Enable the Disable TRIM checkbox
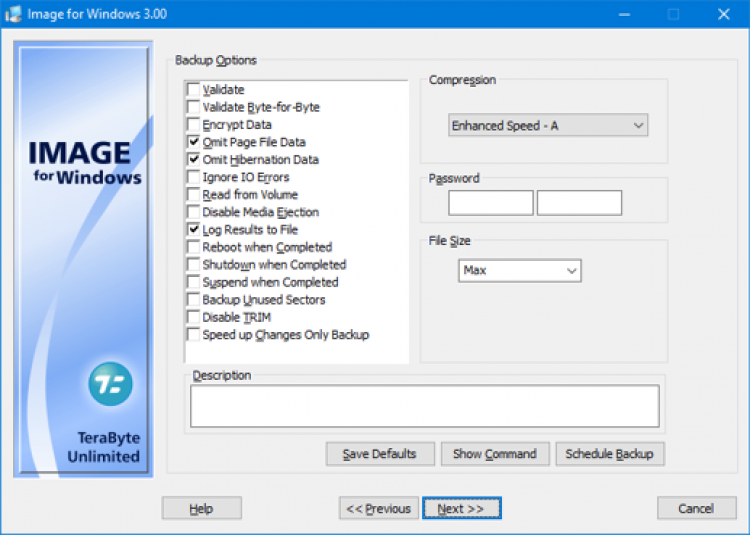This screenshot has height=535, width=750. click(194, 317)
